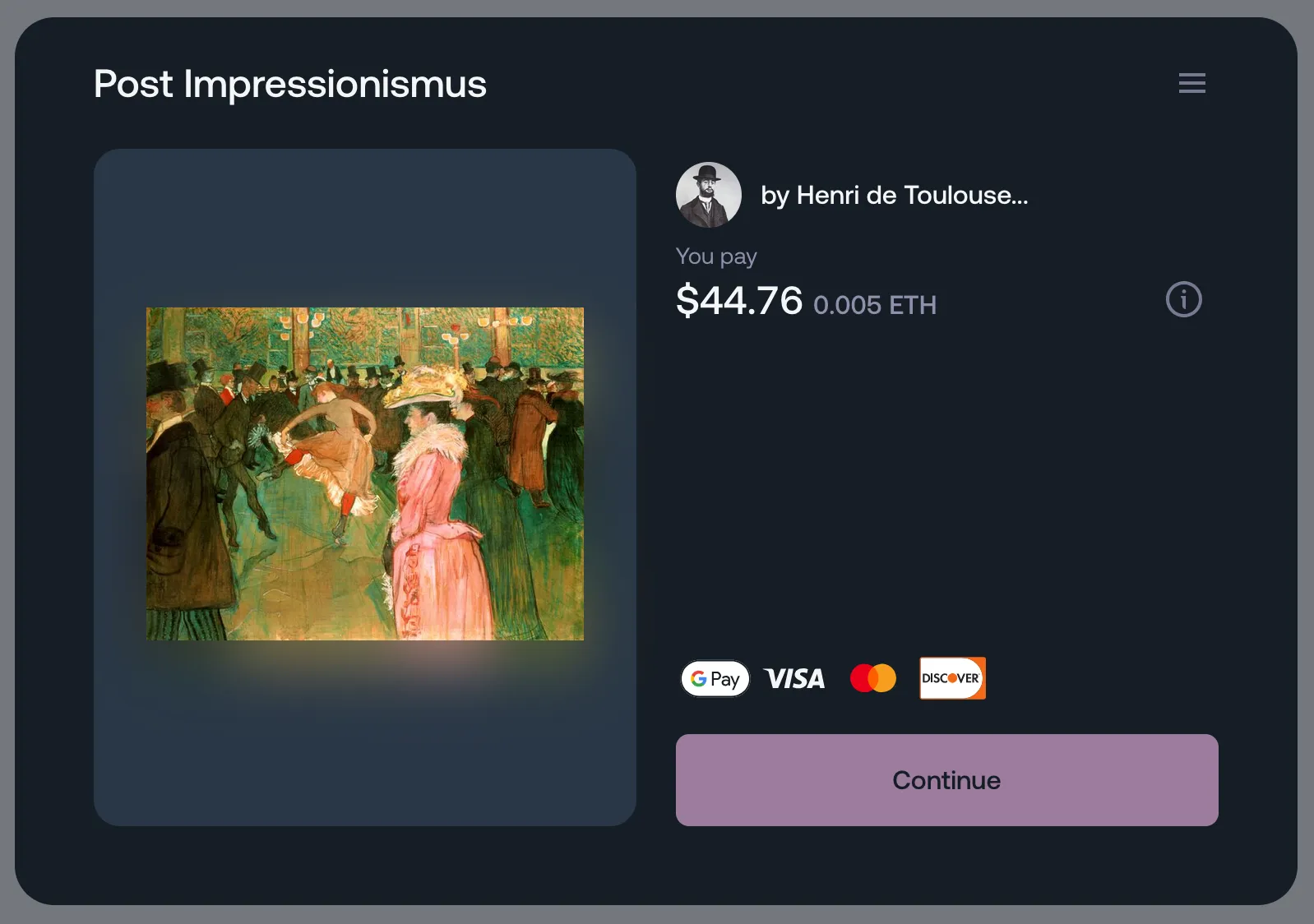Choose the VISA card logo
1314x924 pixels.
coord(794,678)
